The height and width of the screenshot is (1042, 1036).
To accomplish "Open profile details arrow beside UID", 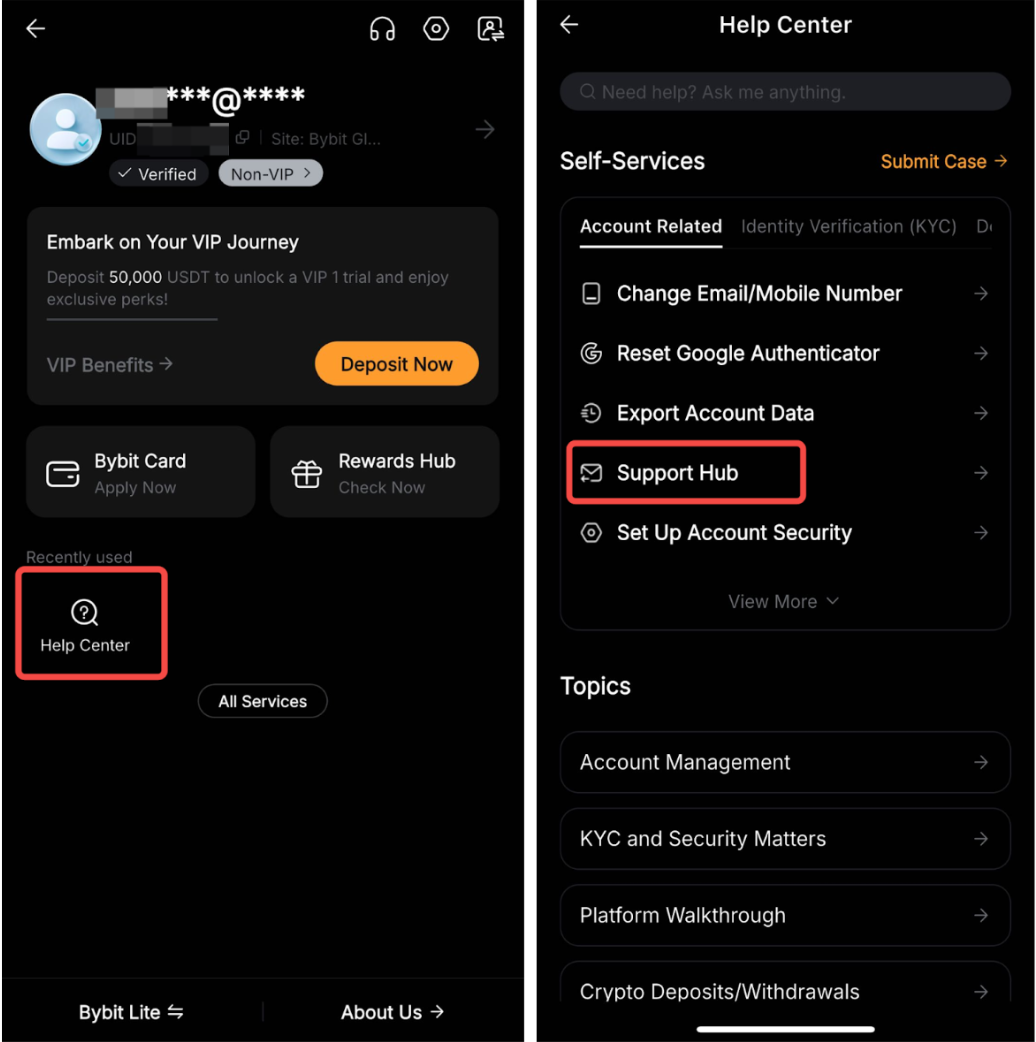I will (x=485, y=129).
